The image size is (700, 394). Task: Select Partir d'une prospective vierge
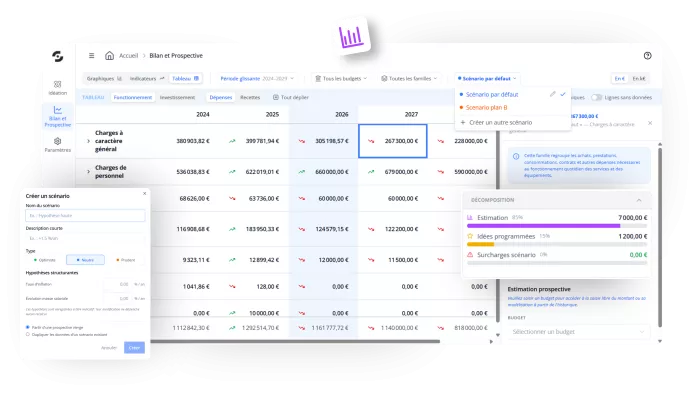(x=28, y=327)
